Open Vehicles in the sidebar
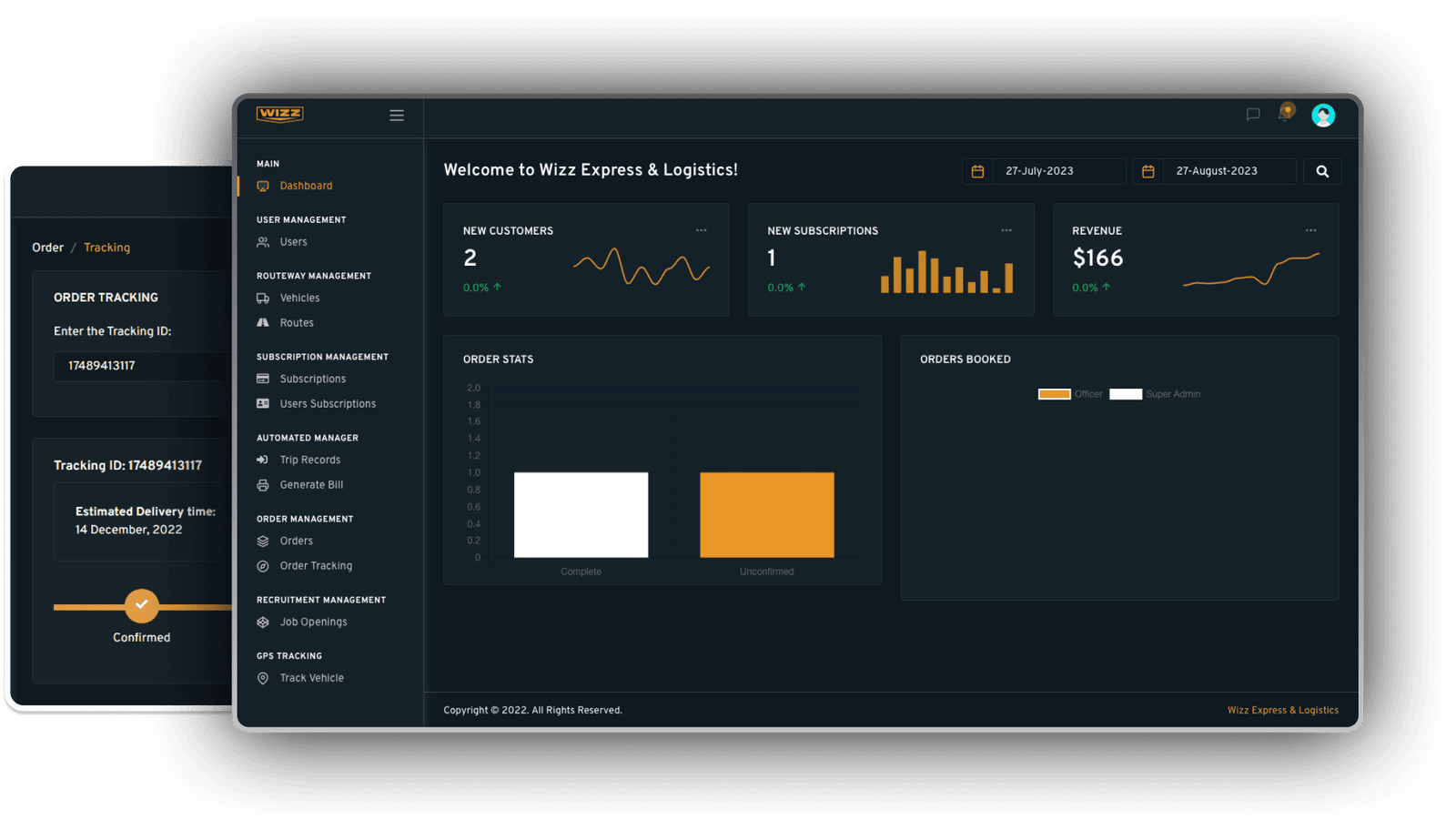Screen dimensions: 1456x830 tap(299, 299)
